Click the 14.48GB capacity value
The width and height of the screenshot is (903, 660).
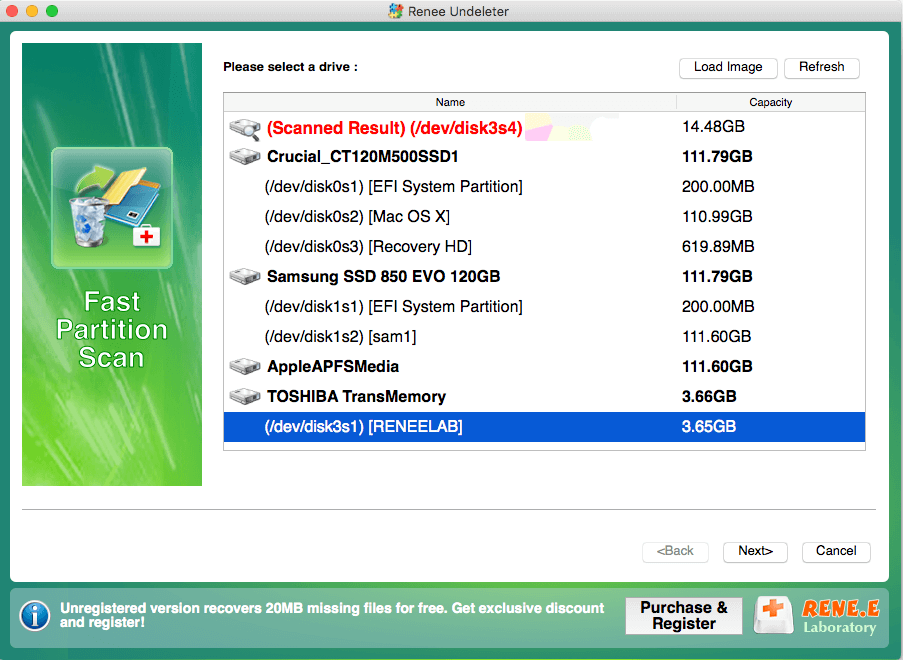[x=714, y=127]
